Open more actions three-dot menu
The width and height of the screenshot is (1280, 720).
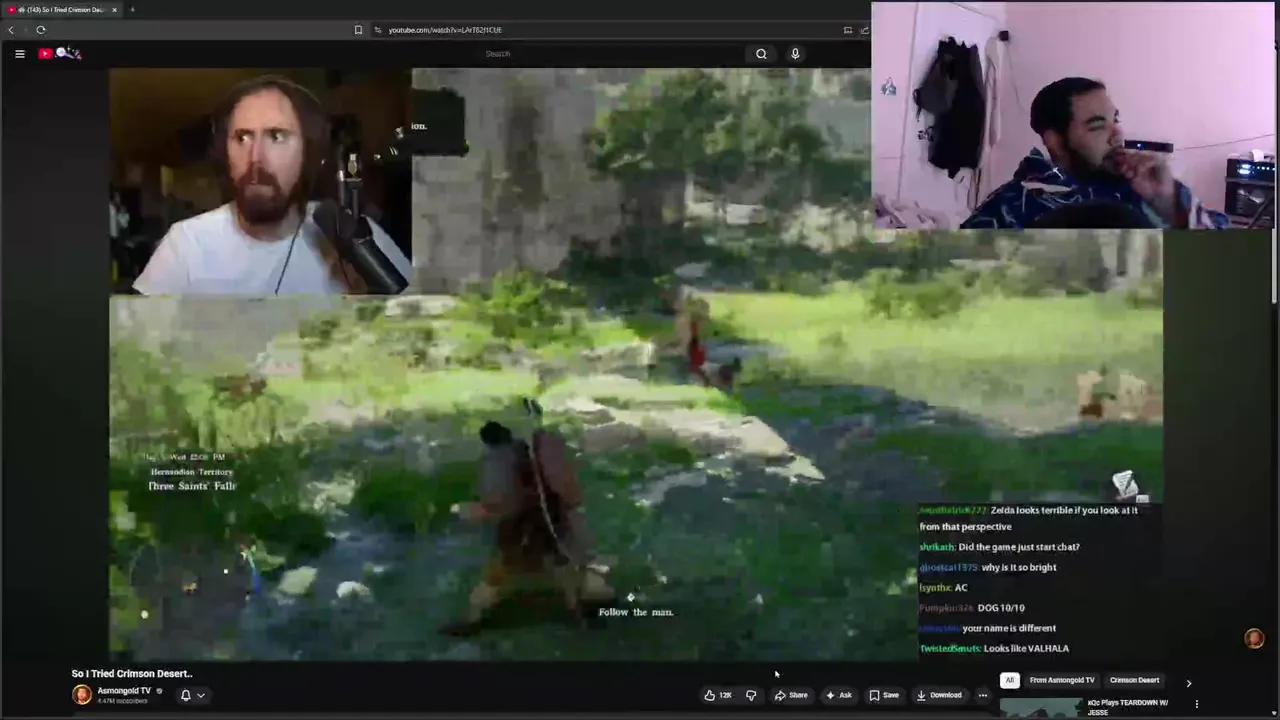[983, 695]
